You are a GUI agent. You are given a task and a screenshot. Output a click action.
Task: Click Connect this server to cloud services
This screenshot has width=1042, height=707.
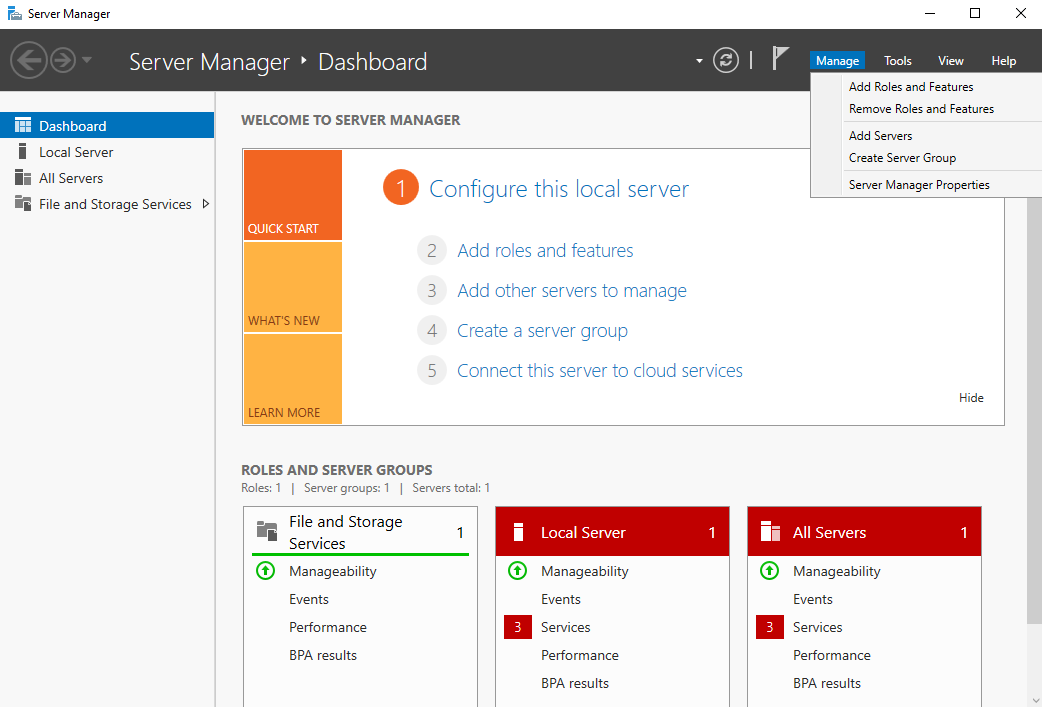coord(599,371)
